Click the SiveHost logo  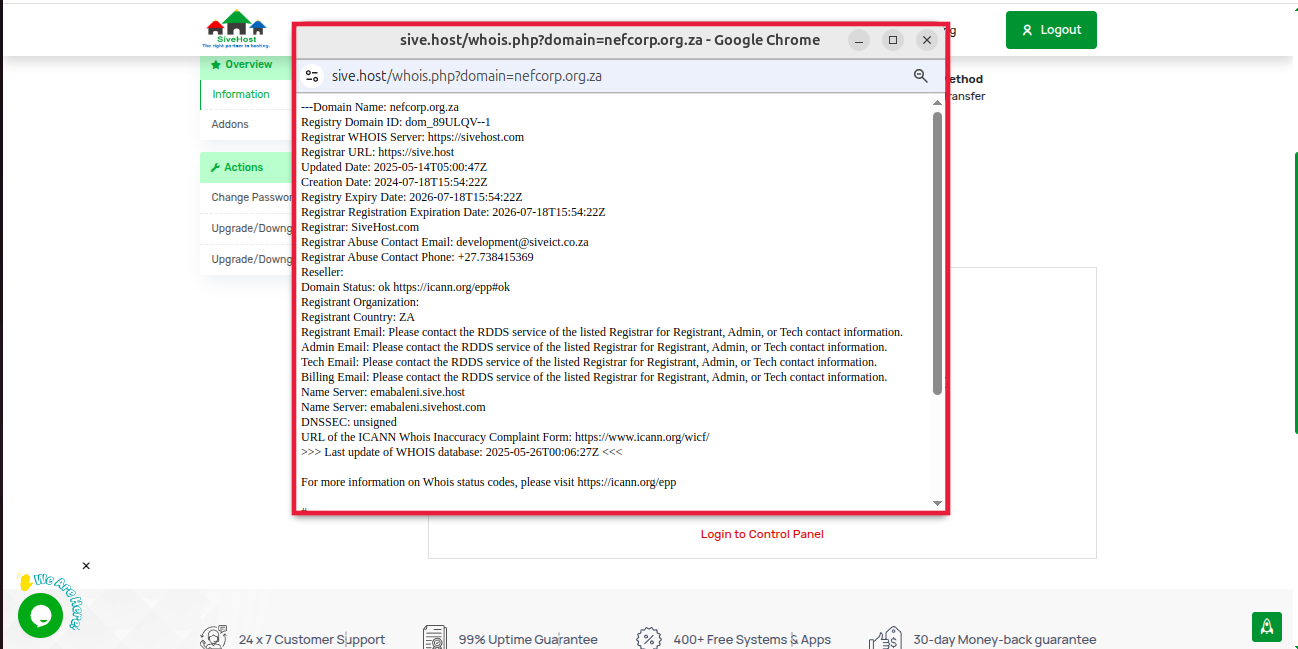236,29
